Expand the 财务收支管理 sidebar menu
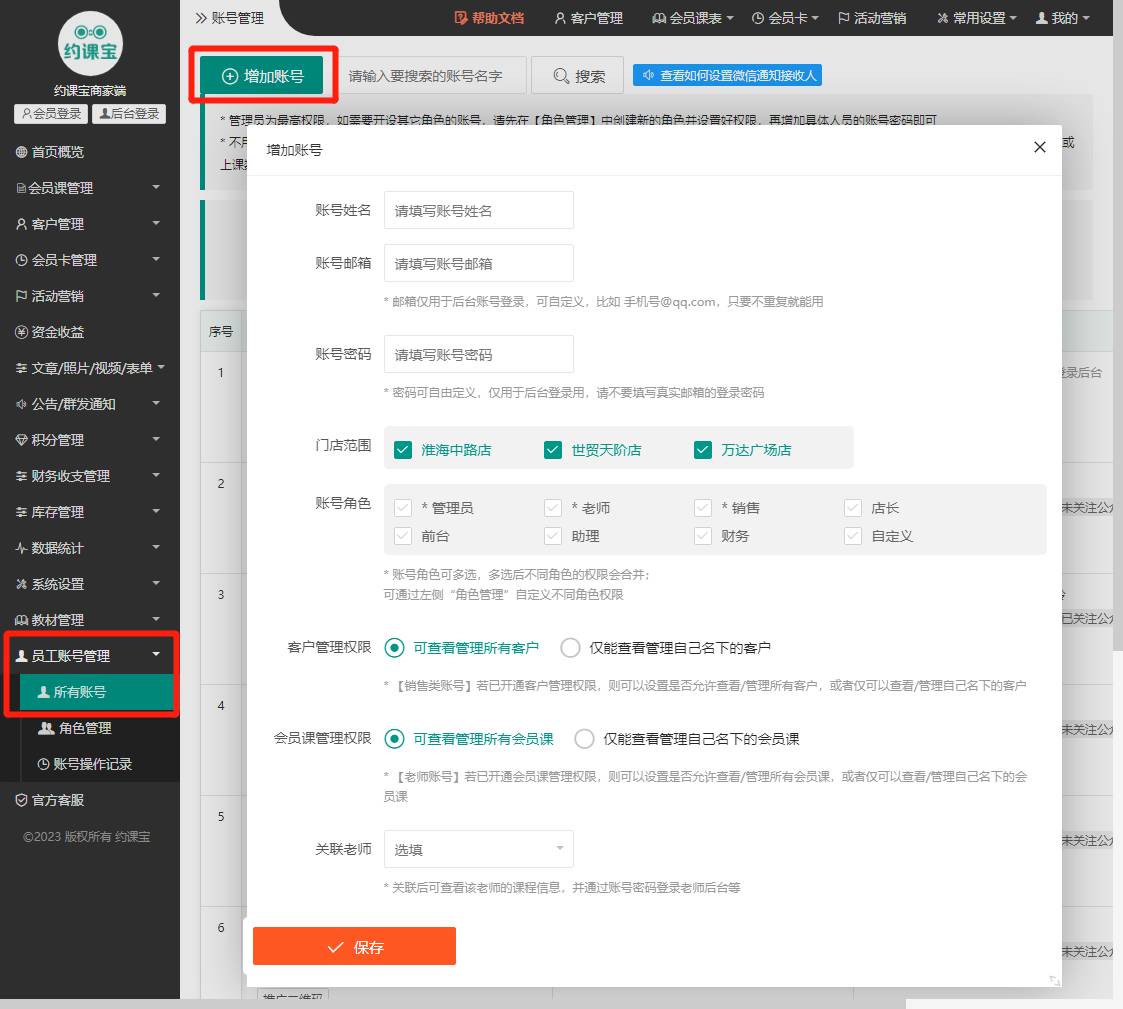The width and height of the screenshot is (1123, 1009). [x=156, y=475]
